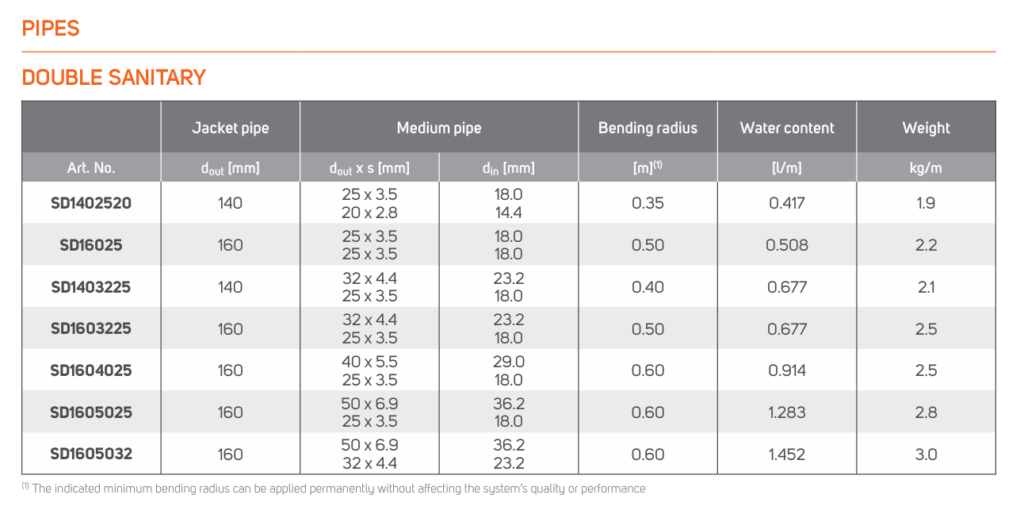Click the PIPES section heading
The image size is (1024, 510).
pyautogui.click(x=51, y=29)
